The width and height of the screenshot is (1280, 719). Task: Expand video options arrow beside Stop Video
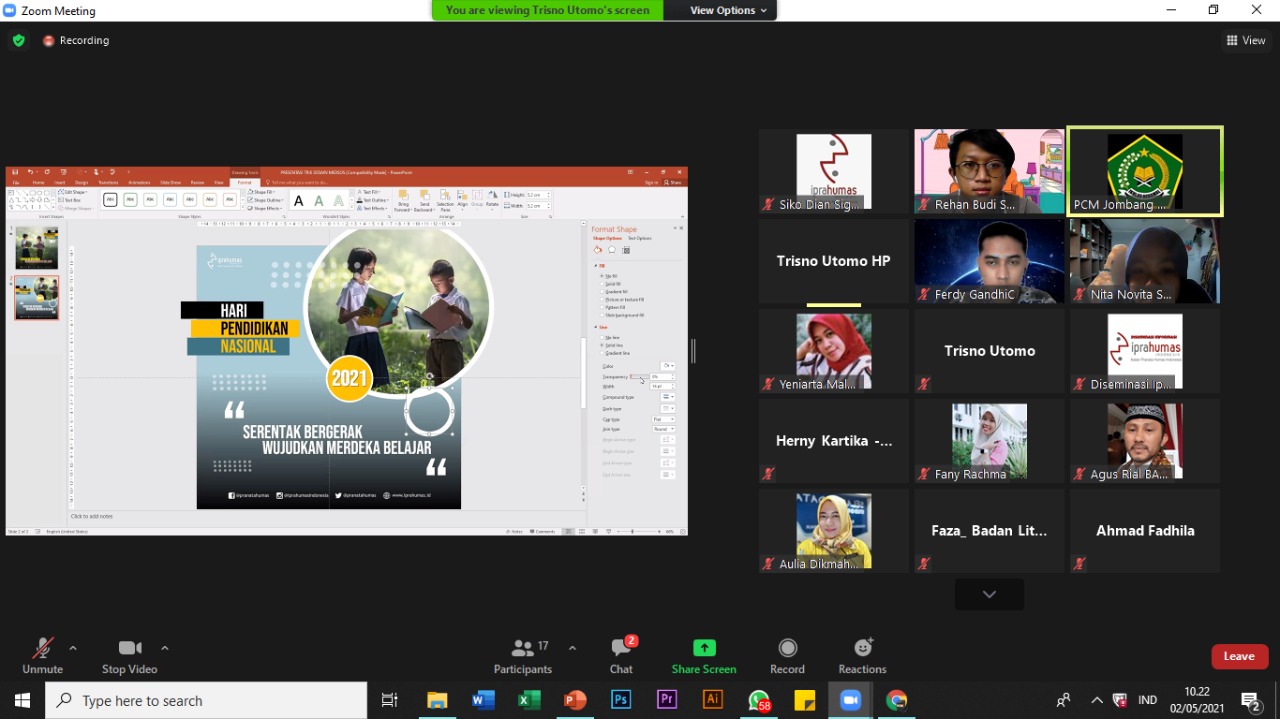(x=165, y=647)
